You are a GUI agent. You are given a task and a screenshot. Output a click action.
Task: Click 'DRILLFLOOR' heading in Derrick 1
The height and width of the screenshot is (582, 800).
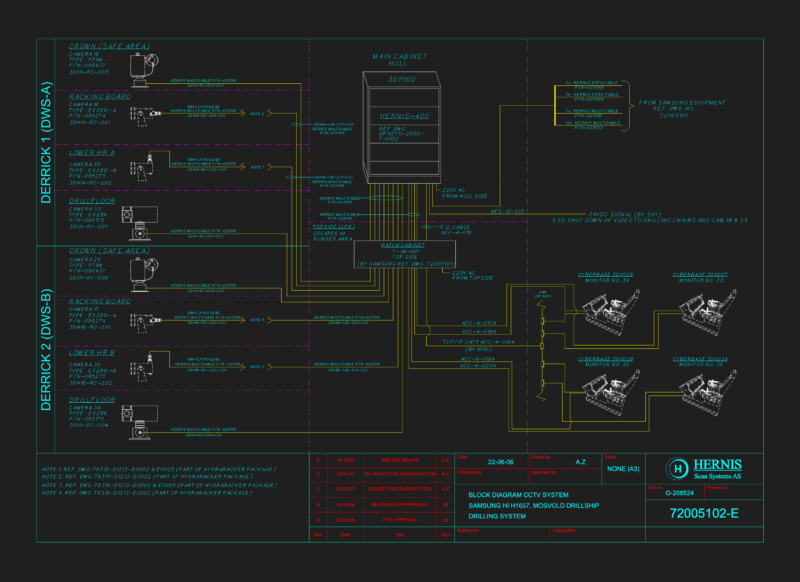[x=92, y=200]
